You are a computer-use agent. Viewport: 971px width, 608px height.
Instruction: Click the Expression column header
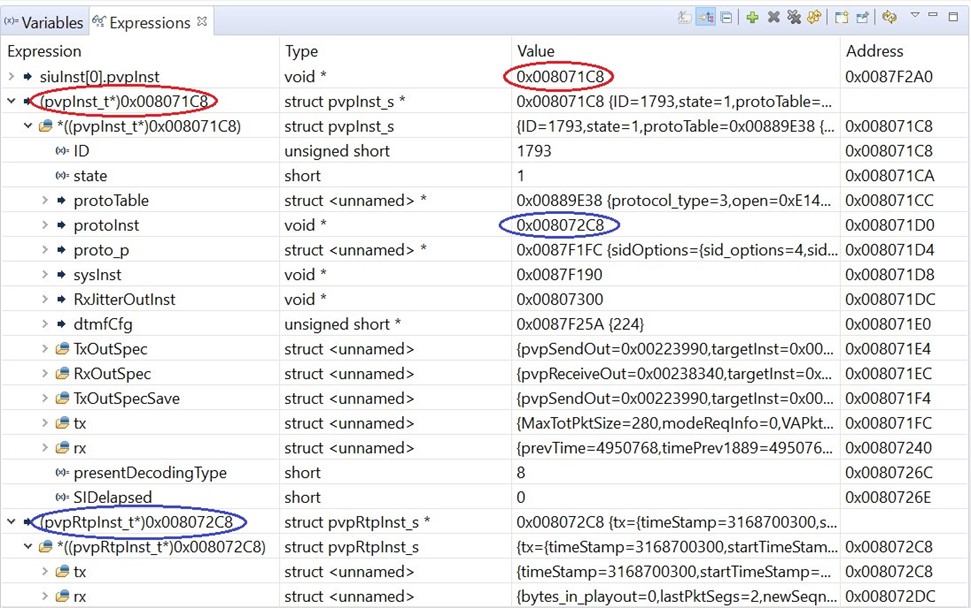tap(44, 51)
